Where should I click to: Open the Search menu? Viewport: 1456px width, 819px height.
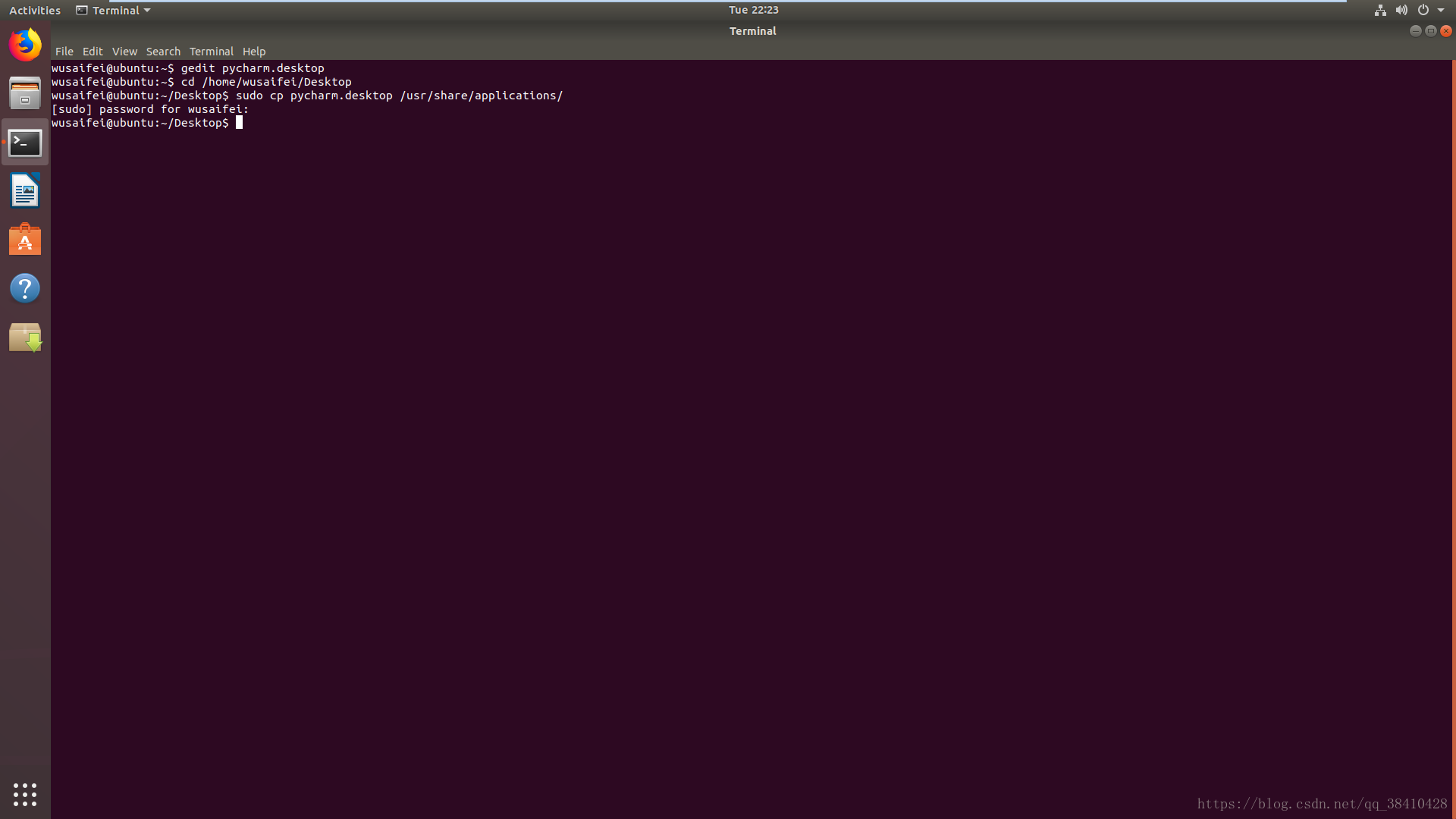[163, 52]
